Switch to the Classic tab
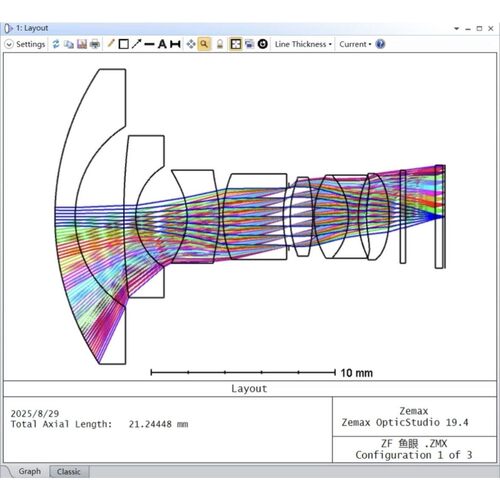500x500 pixels. click(x=69, y=472)
